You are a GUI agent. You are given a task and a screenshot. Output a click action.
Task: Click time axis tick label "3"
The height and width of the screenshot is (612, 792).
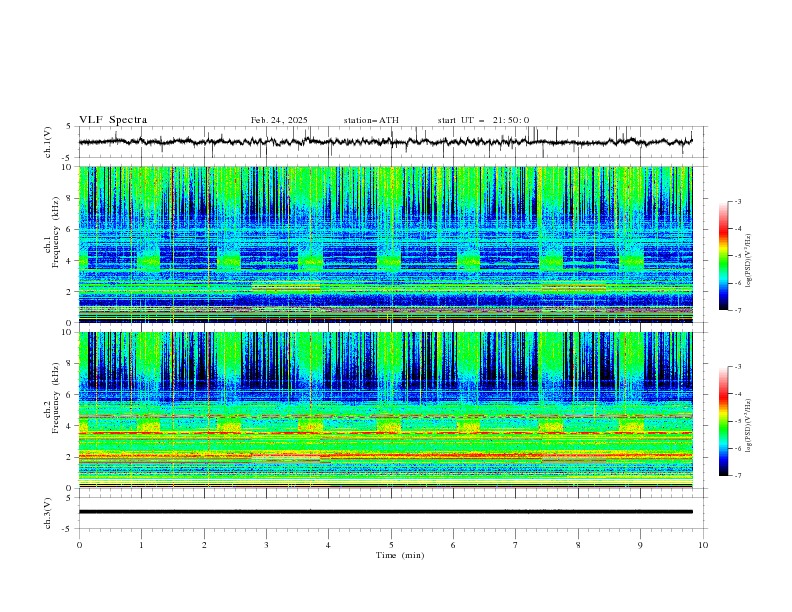pos(266,545)
